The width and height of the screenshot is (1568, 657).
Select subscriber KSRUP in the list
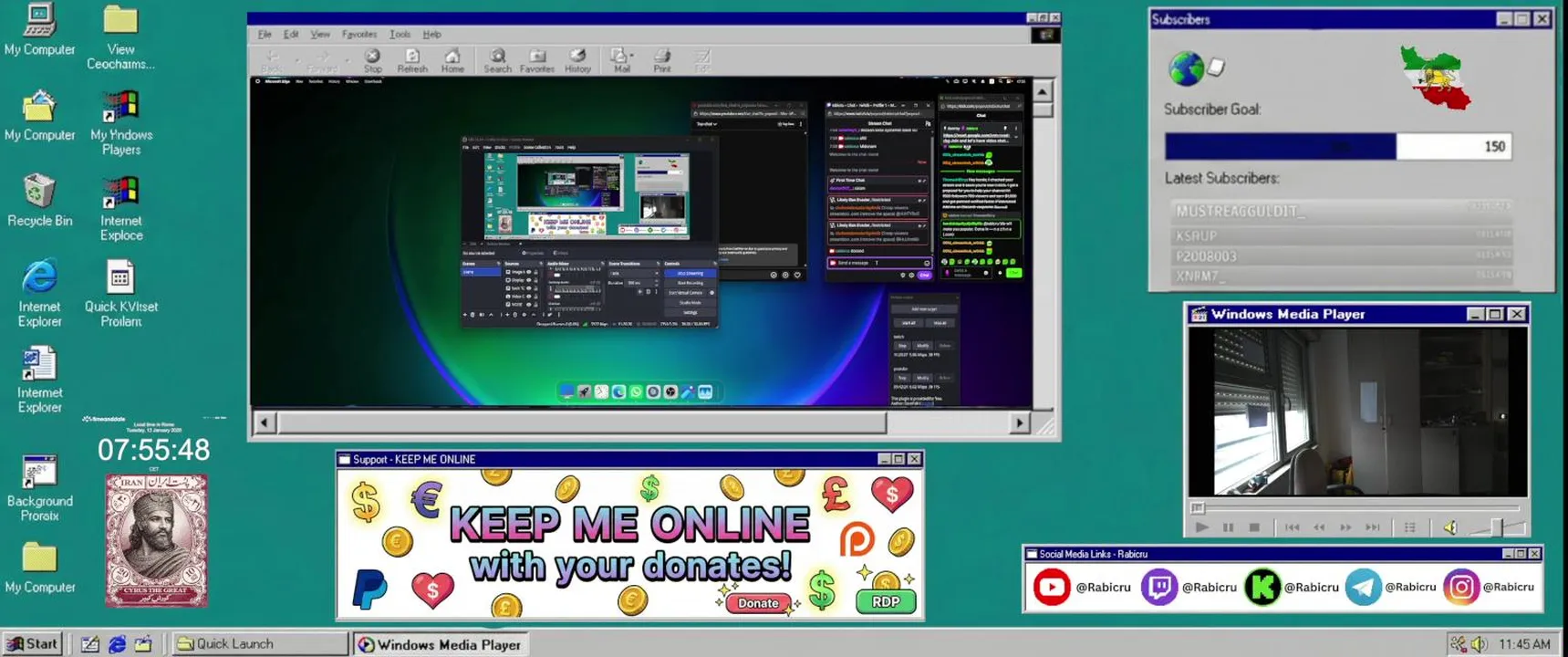(x=1341, y=235)
